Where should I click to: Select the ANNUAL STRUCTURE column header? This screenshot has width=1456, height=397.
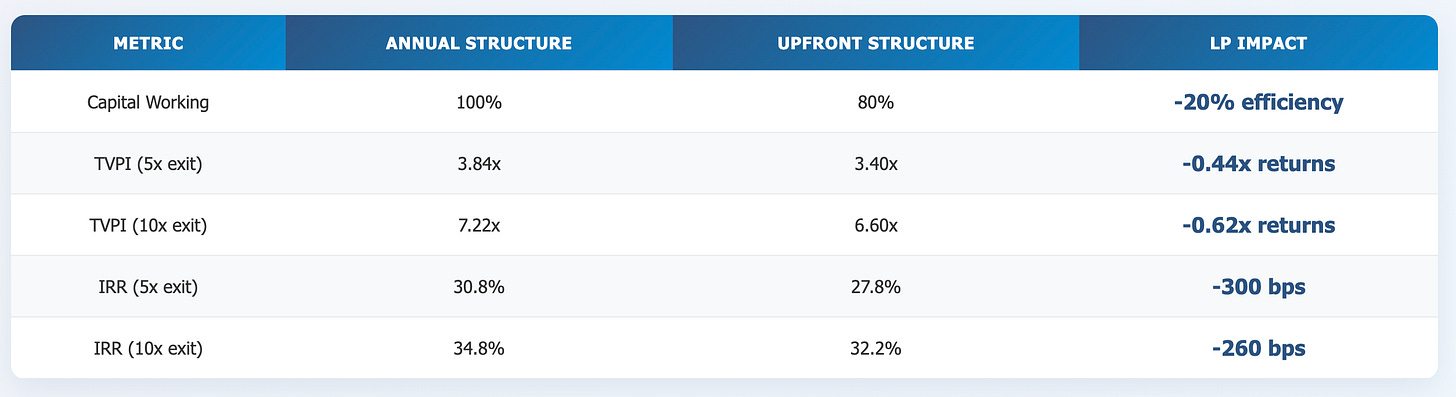tap(479, 43)
